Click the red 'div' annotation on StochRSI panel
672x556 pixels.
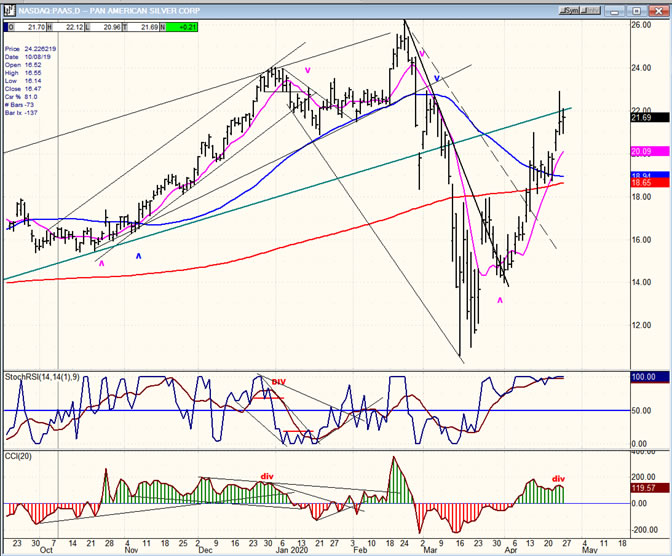(279, 381)
